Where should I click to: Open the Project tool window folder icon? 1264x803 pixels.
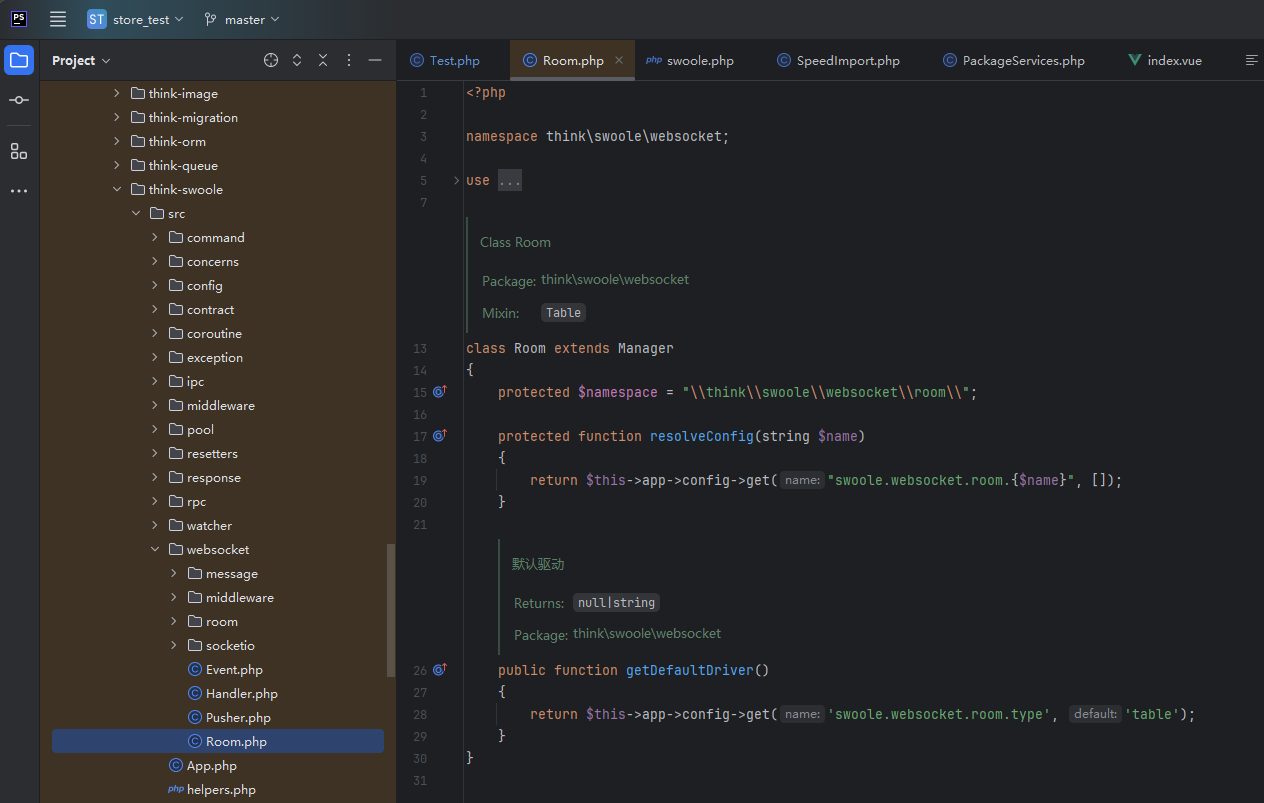[19, 60]
